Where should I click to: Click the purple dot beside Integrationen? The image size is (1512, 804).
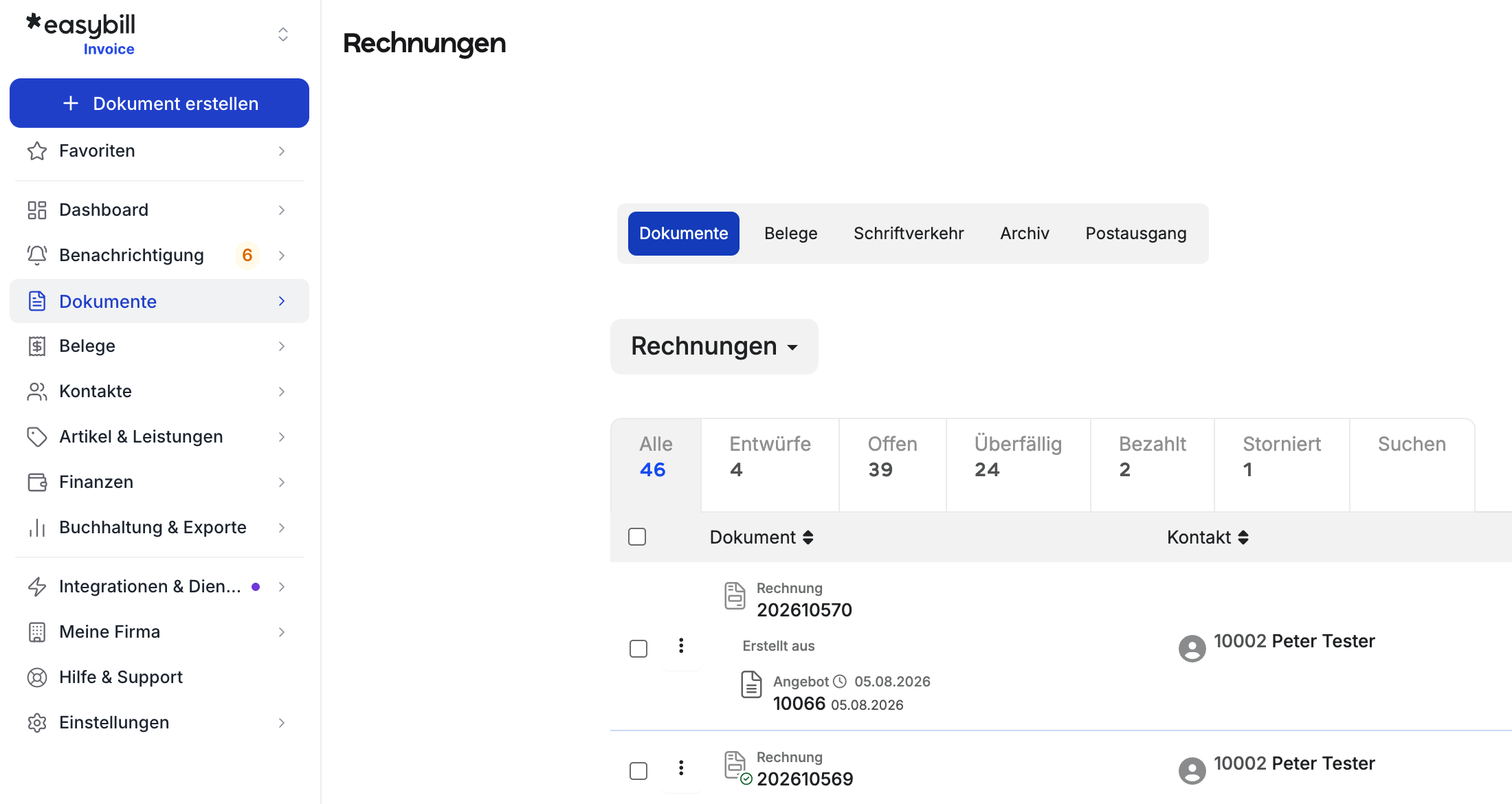(256, 587)
